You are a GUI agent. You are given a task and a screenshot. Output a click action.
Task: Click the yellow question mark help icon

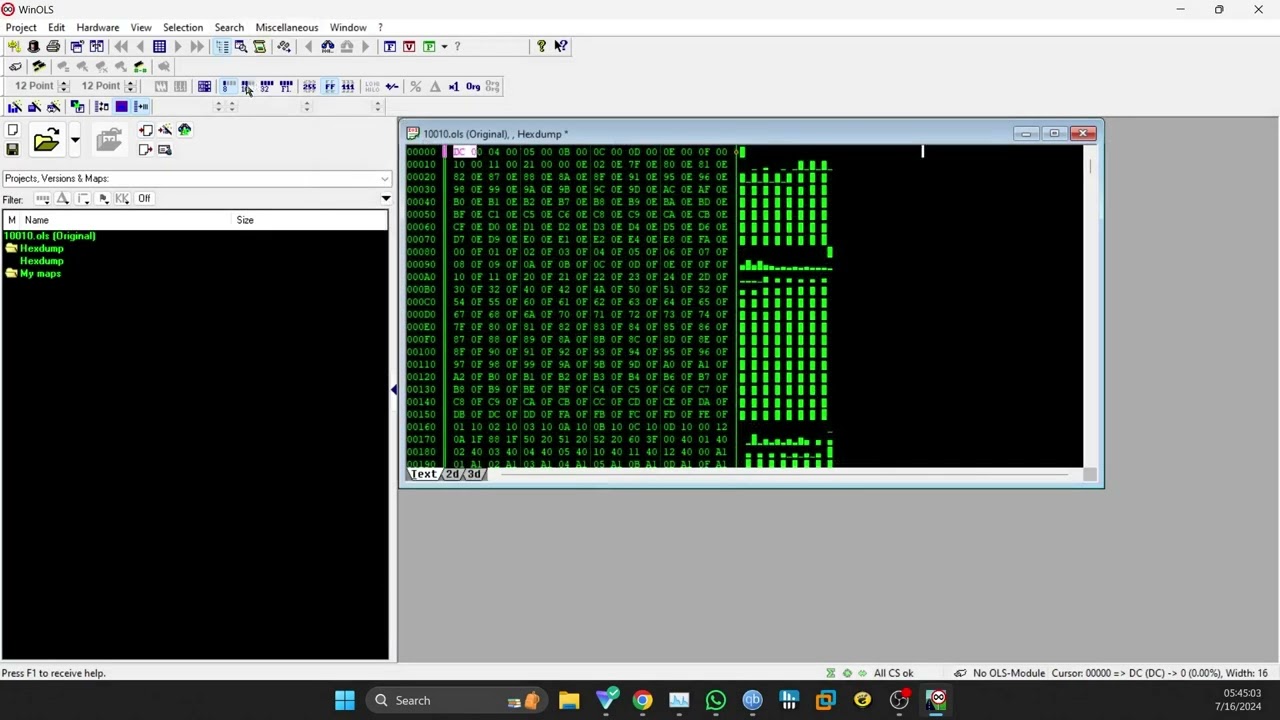[x=541, y=46]
